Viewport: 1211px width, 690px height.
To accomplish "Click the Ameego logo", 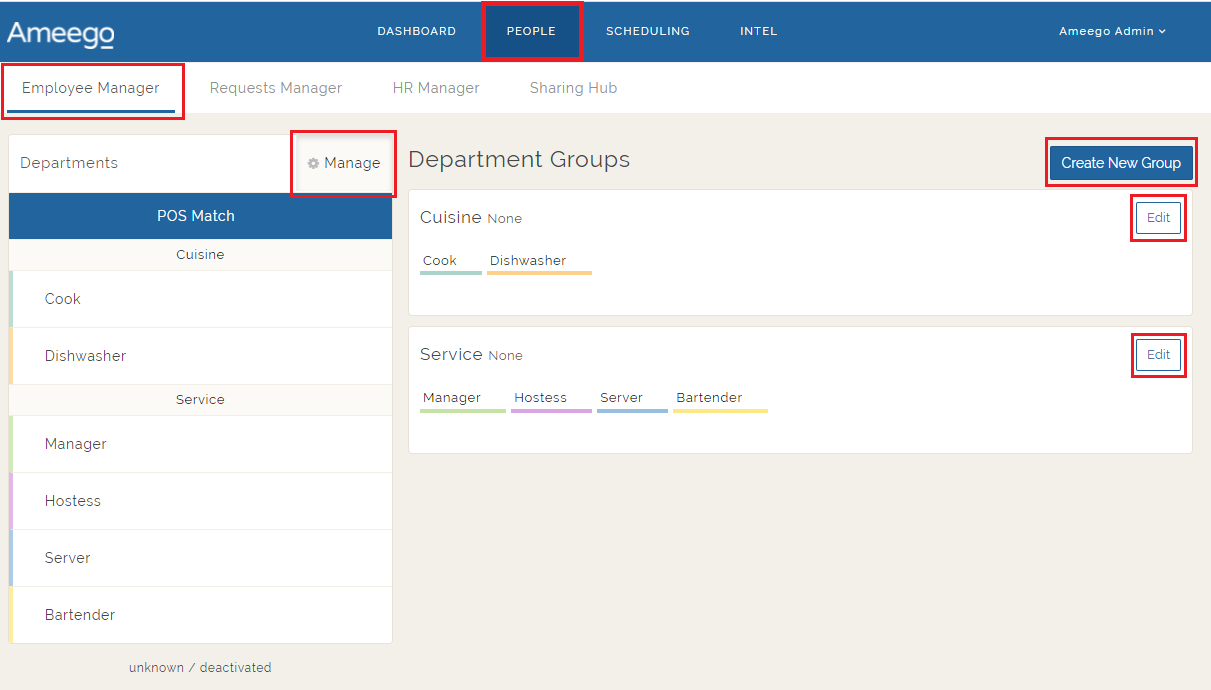I will (59, 31).
